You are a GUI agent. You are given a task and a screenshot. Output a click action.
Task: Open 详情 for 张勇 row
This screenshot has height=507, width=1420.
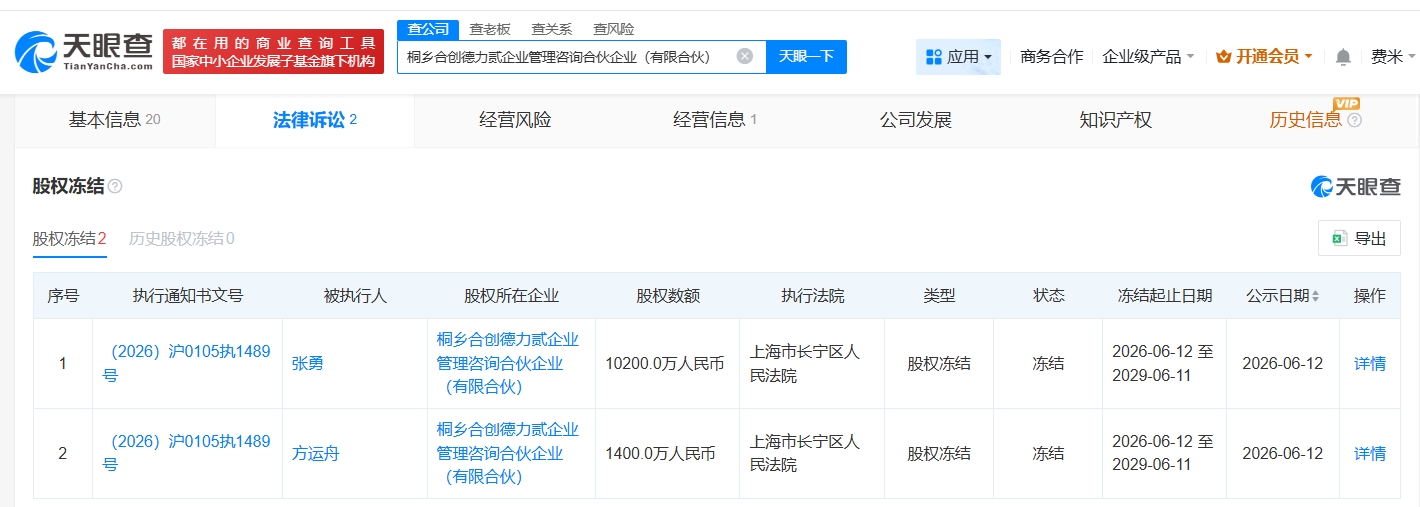(1370, 364)
